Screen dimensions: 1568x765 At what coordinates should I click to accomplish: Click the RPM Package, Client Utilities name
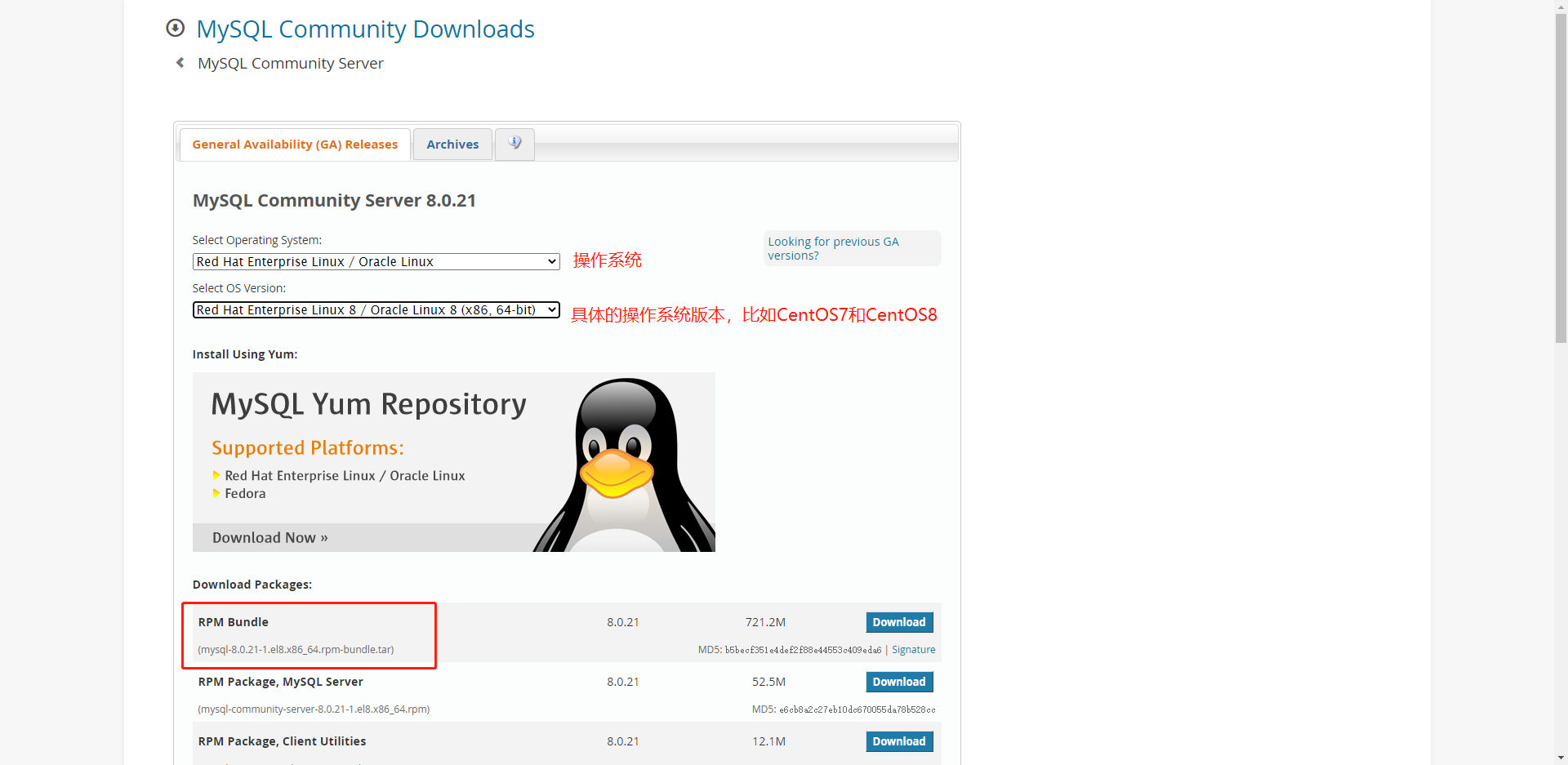[x=282, y=741]
